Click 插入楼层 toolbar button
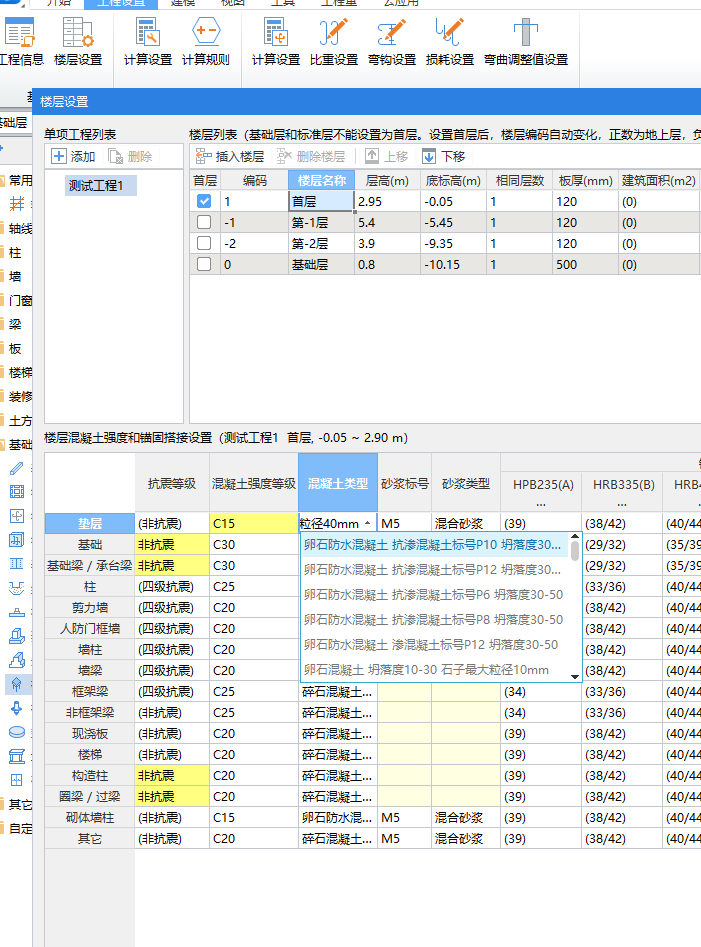The height and width of the screenshot is (947, 701). point(230,156)
